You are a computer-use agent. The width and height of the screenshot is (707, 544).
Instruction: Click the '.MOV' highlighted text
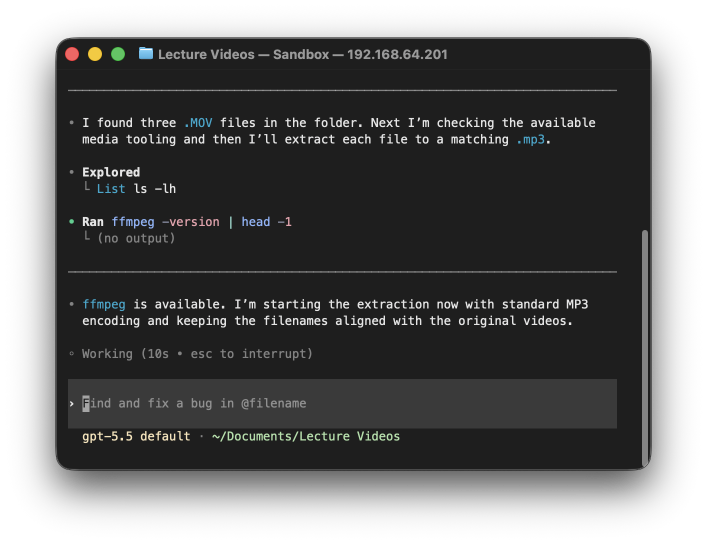[198, 123]
